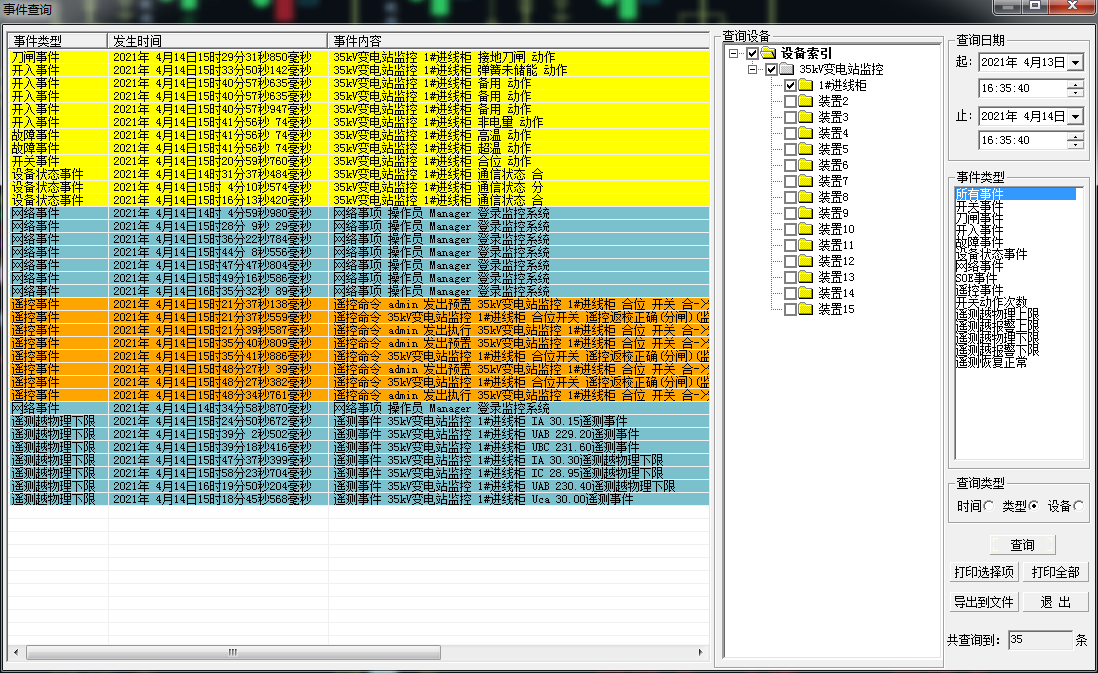Select 遥控事件 in event type list
1098x673 pixels.
(979, 290)
